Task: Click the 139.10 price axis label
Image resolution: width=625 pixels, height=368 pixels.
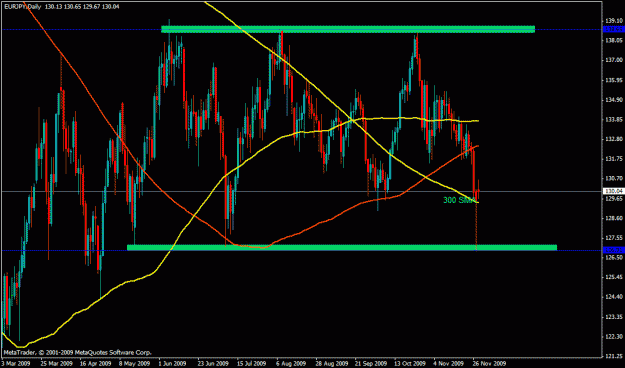Action: [614, 20]
